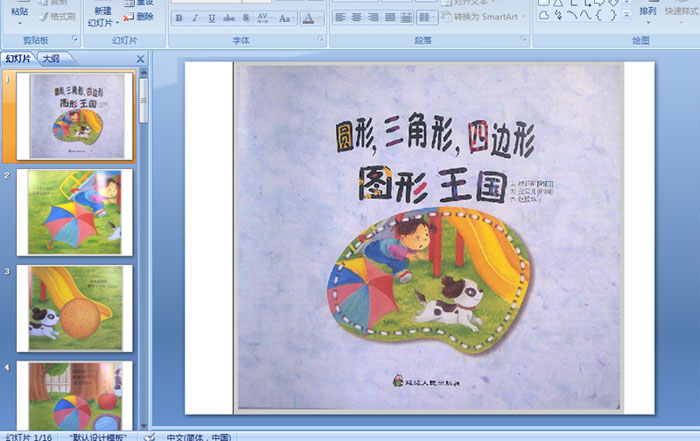Select slide 1 thumbnail
Viewport: 700px width, 441px height.
75,116
